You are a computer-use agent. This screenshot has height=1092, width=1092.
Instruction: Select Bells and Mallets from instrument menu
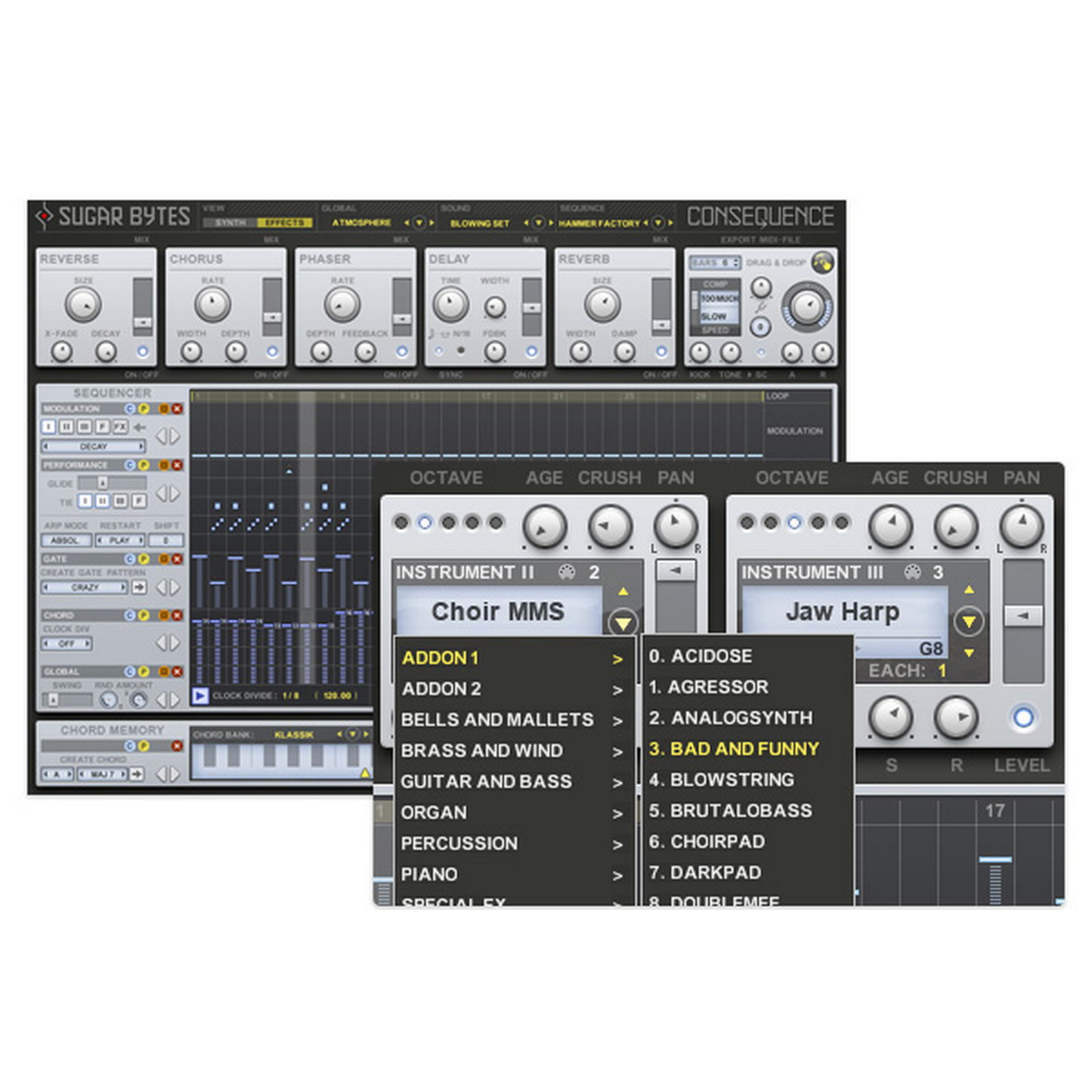[497, 719]
